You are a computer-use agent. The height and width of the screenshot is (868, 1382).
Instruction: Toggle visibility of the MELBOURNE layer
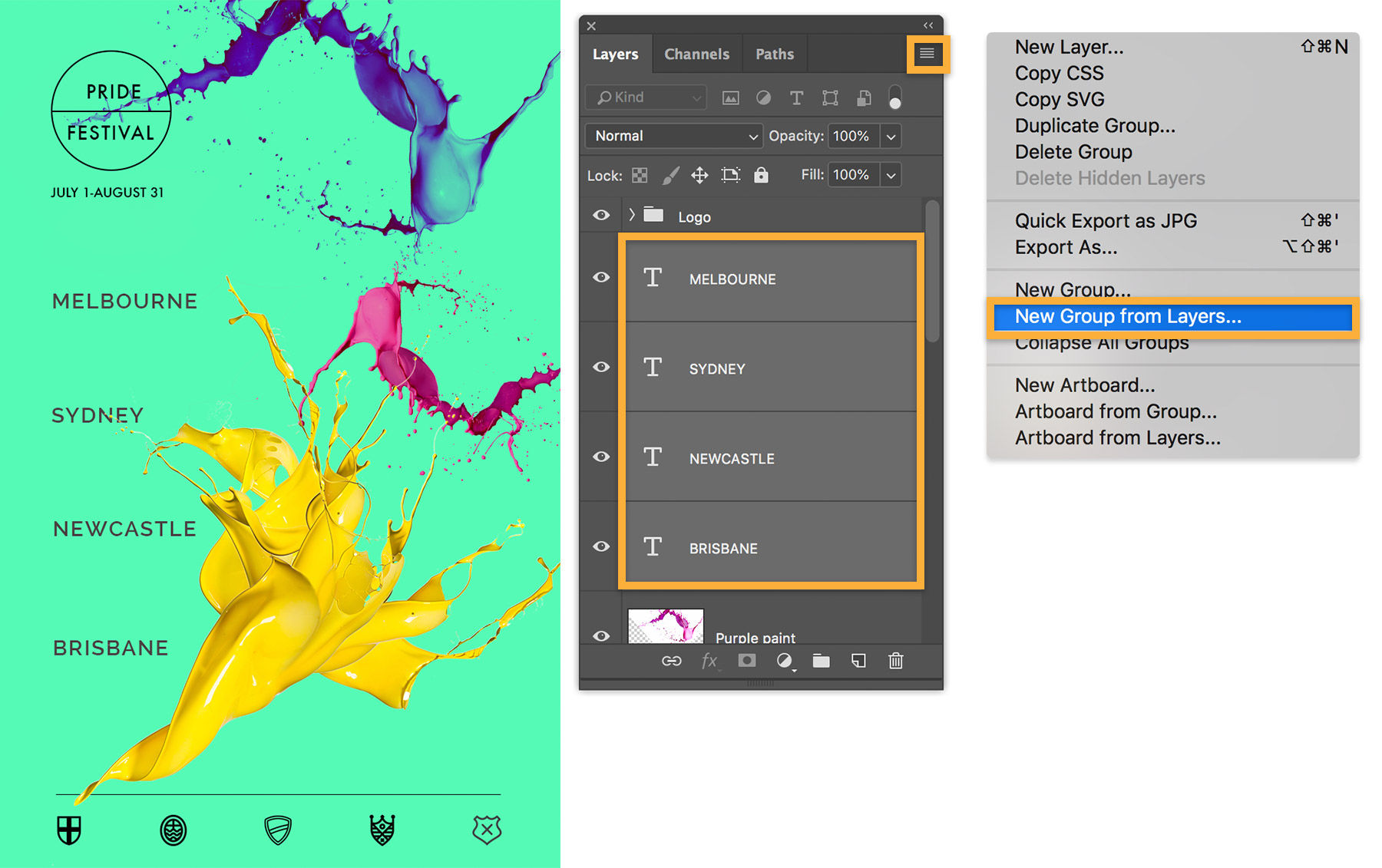[600, 278]
